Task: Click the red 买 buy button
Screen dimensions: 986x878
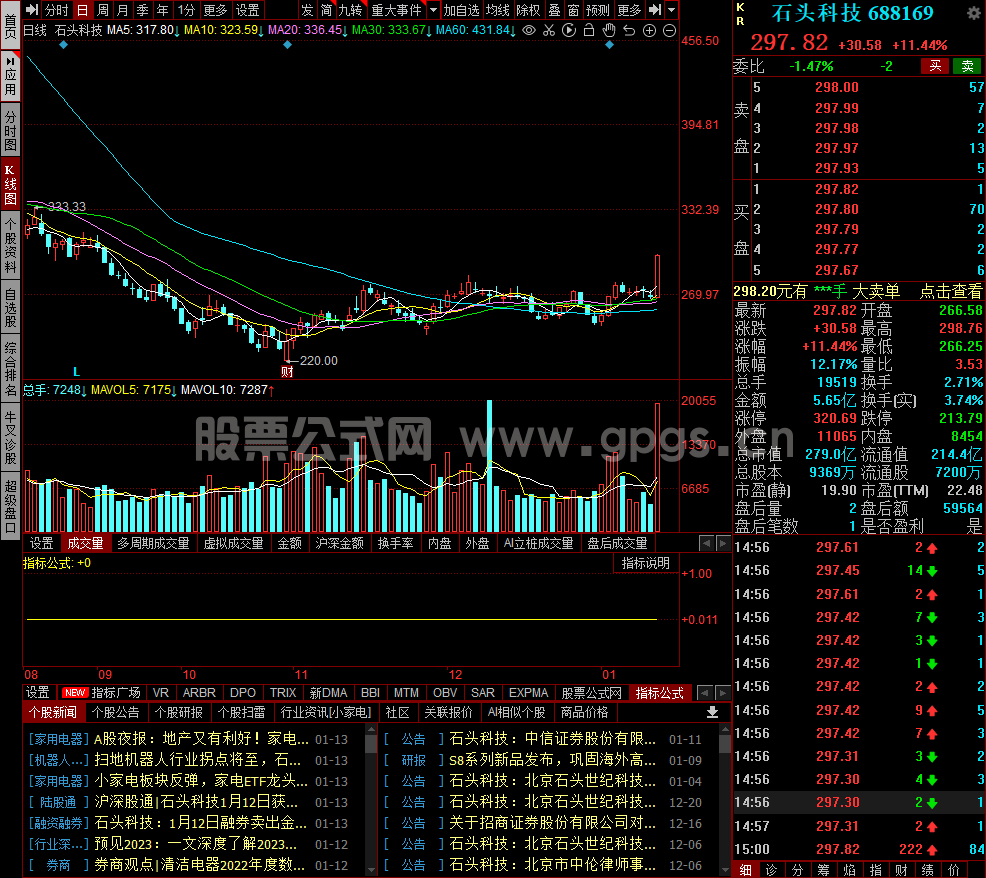Action: pos(935,66)
